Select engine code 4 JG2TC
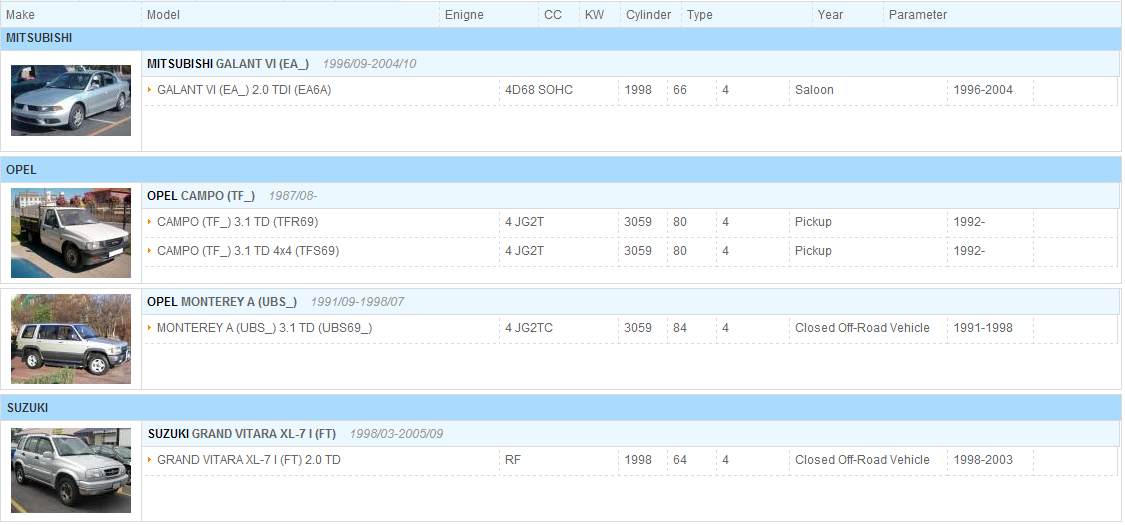1125x525 pixels. [x=529, y=328]
